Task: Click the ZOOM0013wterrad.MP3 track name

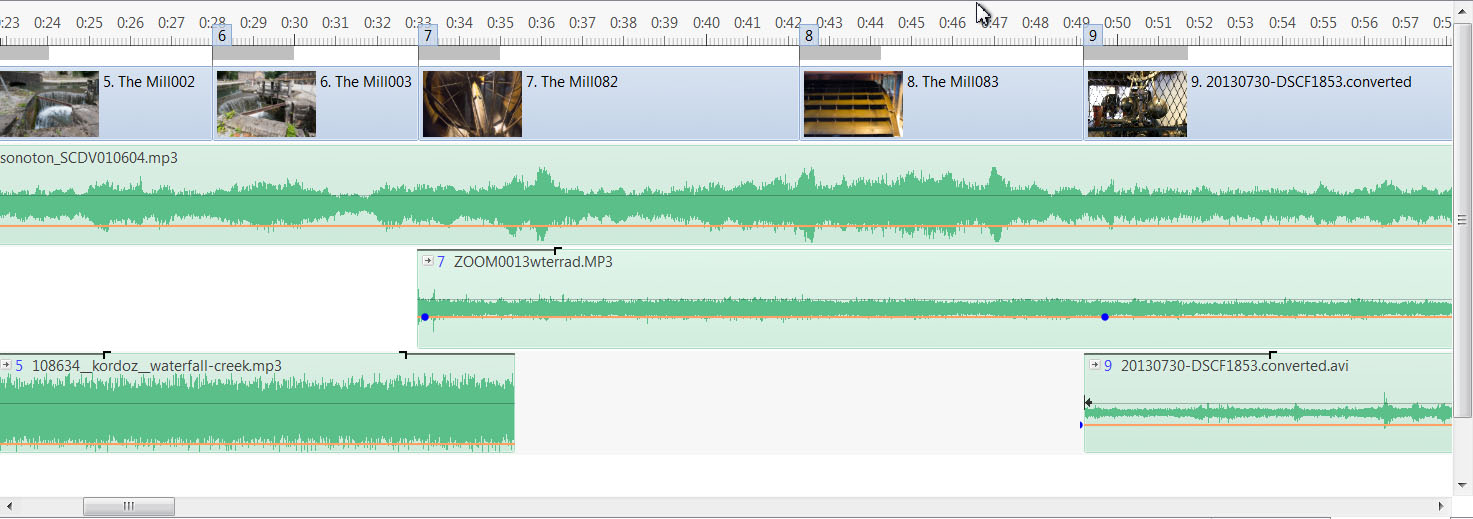Action: point(533,262)
